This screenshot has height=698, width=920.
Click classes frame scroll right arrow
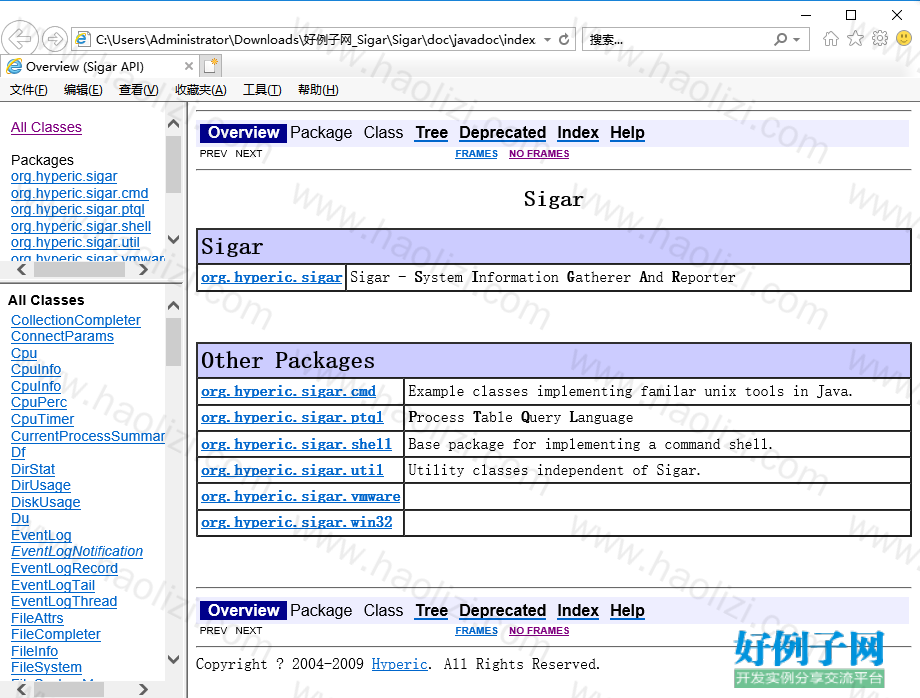point(143,689)
